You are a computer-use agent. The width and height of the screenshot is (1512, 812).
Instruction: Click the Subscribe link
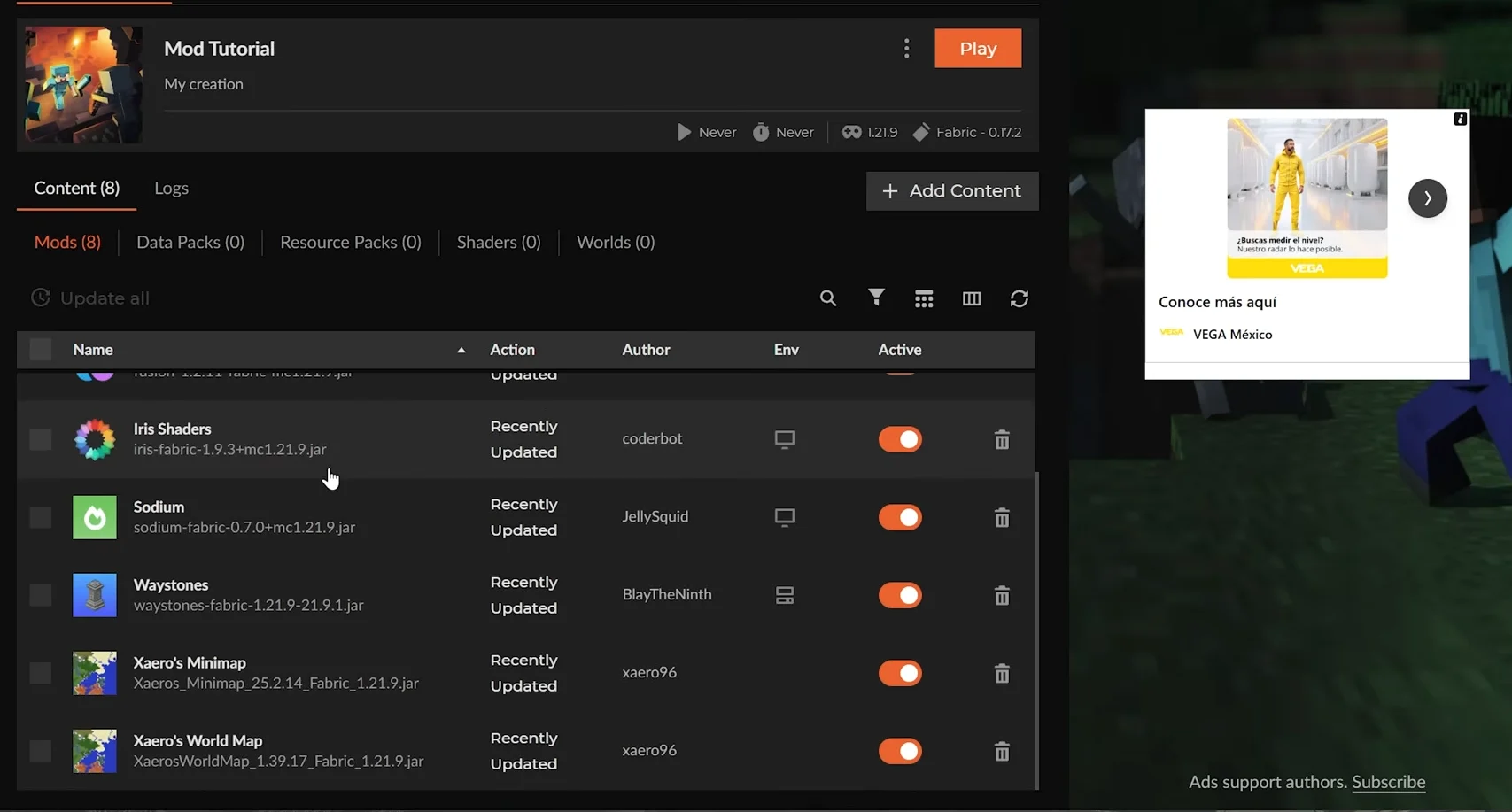[1389, 782]
